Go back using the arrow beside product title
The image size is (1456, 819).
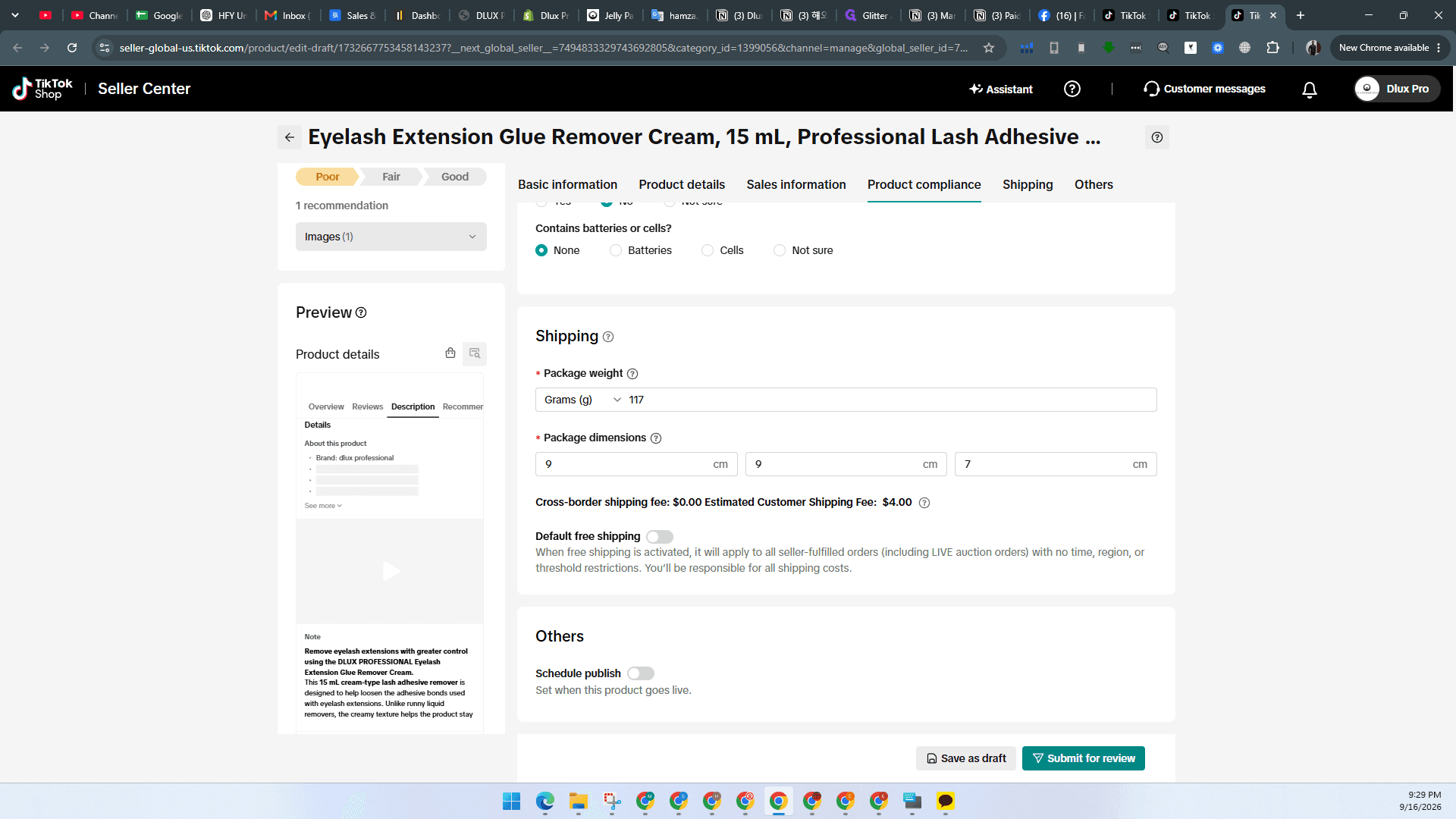290,137
